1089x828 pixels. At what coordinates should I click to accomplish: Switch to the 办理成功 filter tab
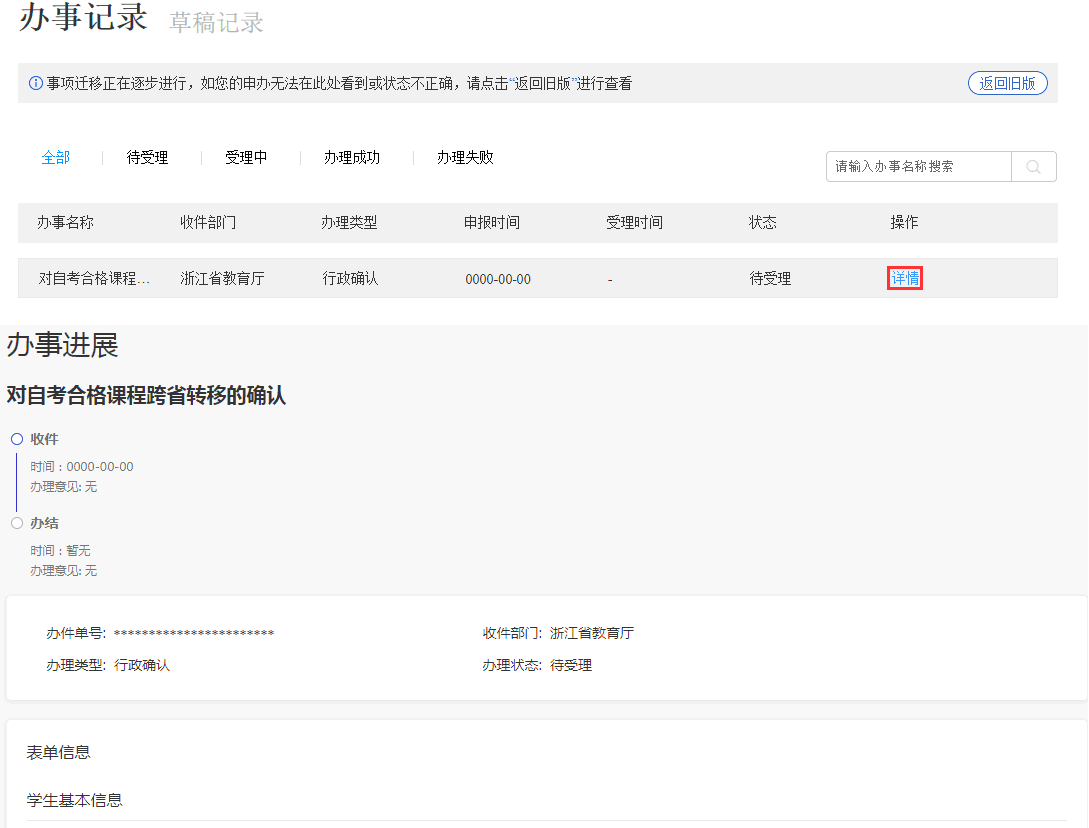pos(351,157)
